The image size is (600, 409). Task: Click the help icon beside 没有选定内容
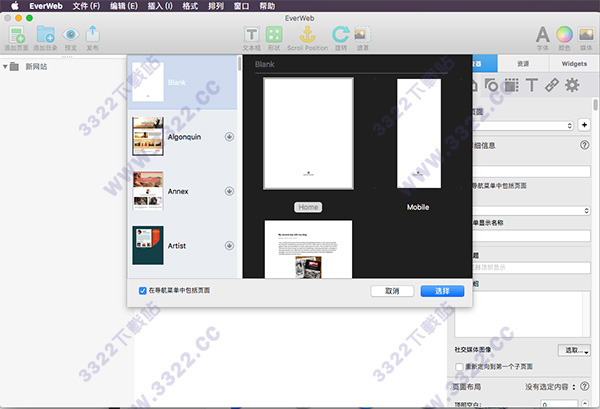tap(584, 386)
